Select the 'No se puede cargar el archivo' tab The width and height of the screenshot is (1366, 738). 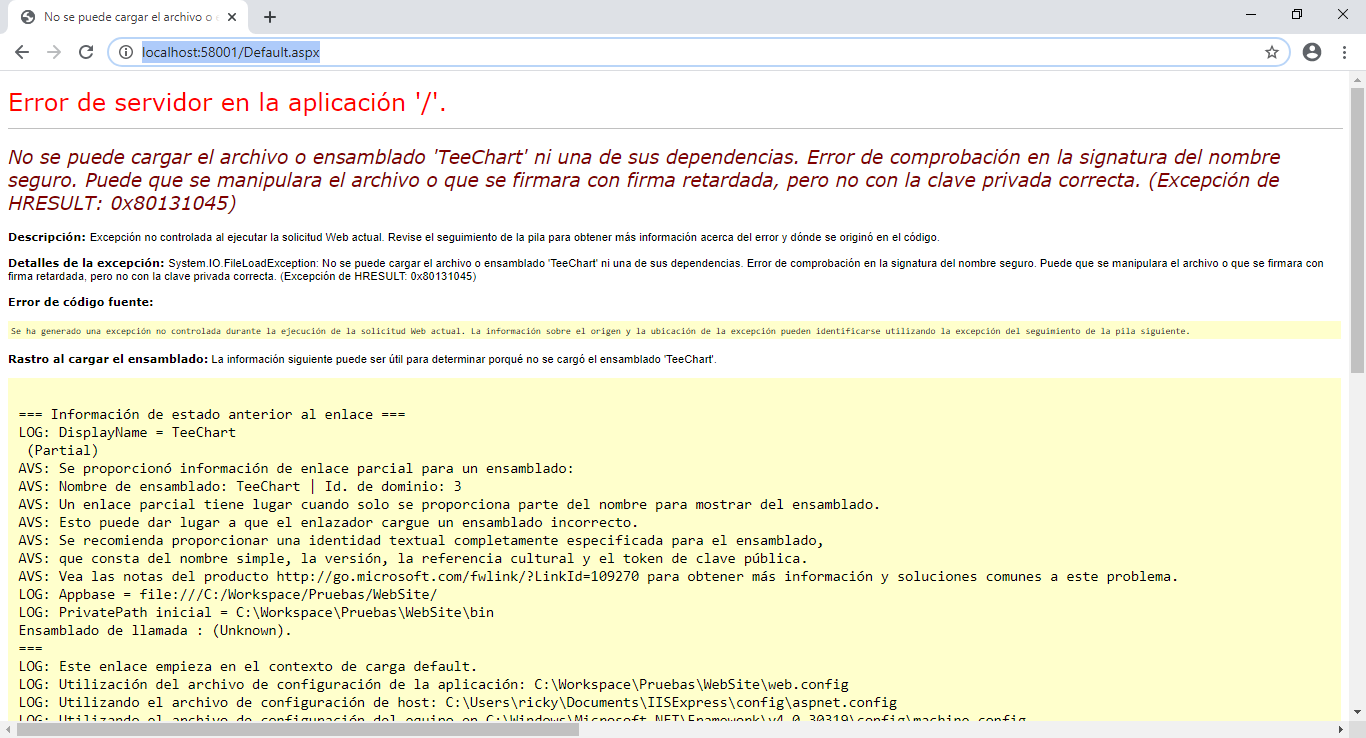pyautogui.click(x=127, y=17)
